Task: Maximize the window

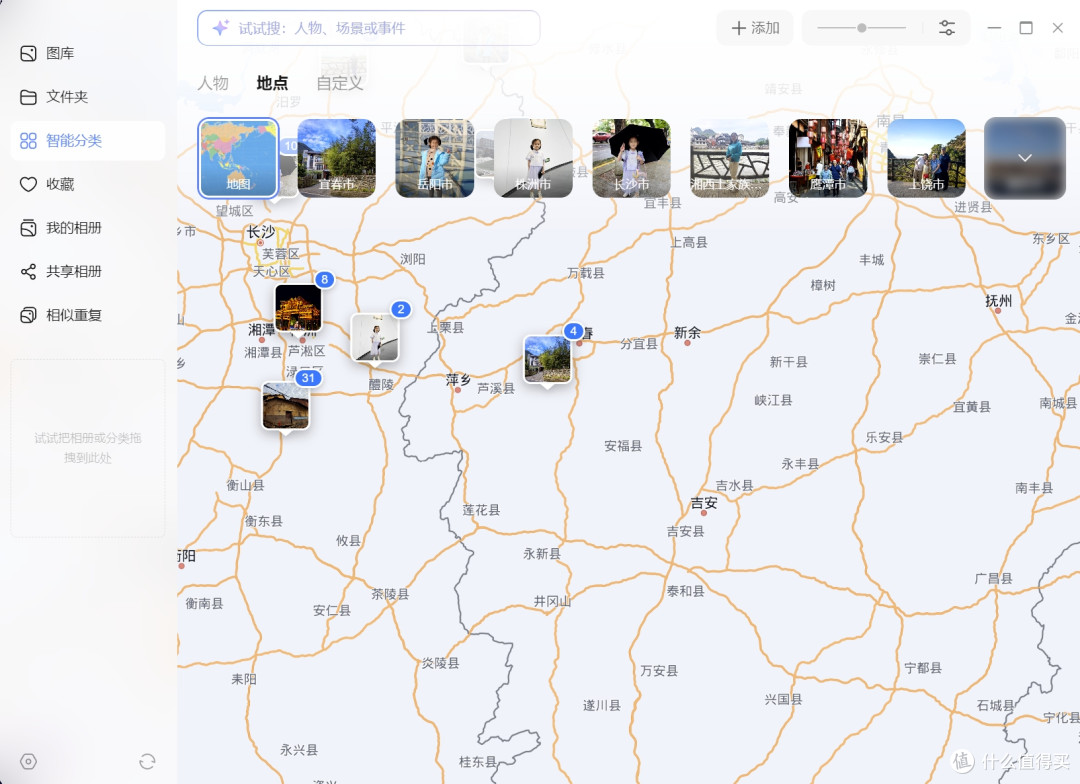Action: (x=1026, y=28)
